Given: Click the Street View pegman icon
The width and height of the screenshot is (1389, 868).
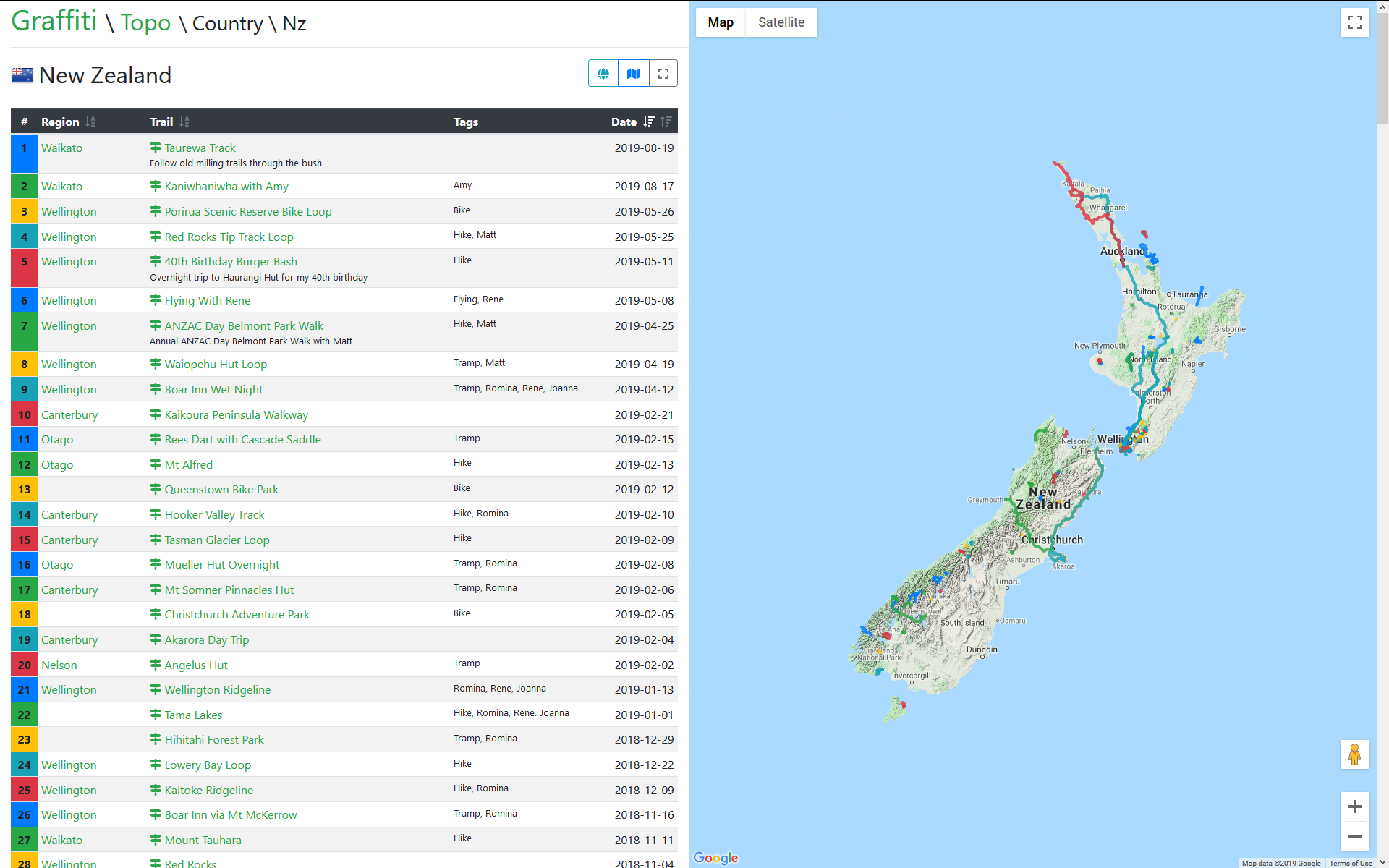Looking at the screenshot, I should [x=1354, y=754].
